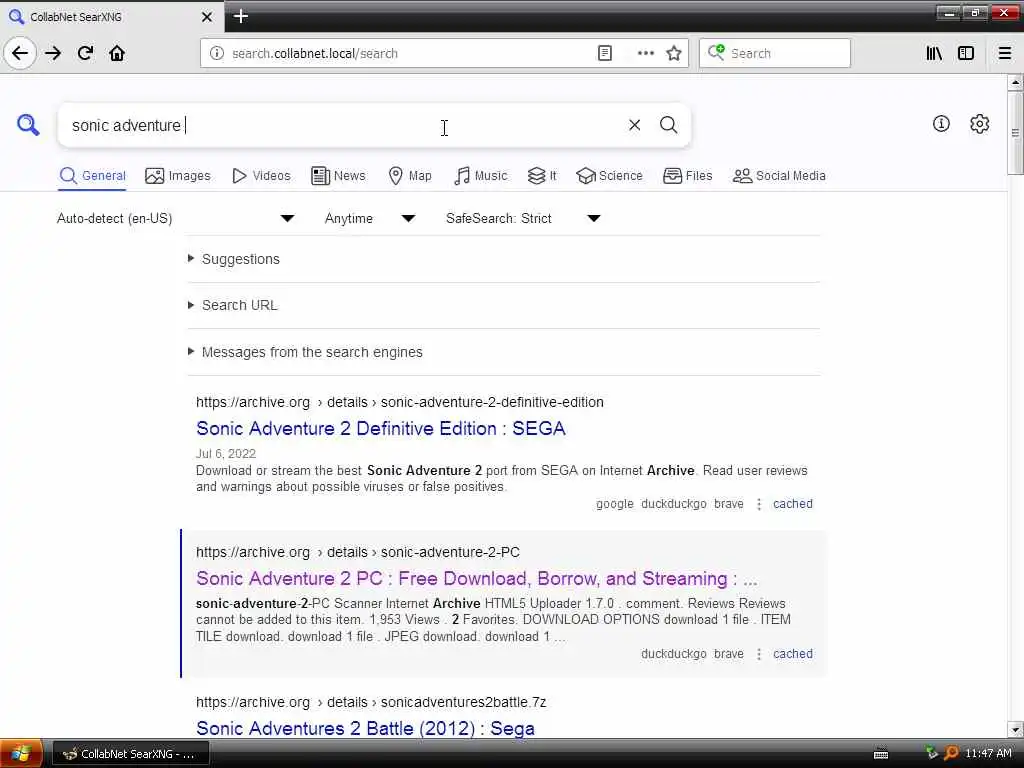Viewport: 1024px width, 768px height.
Task: Click the orange magnifier tray icon
Action: click(x=952, y=753)
